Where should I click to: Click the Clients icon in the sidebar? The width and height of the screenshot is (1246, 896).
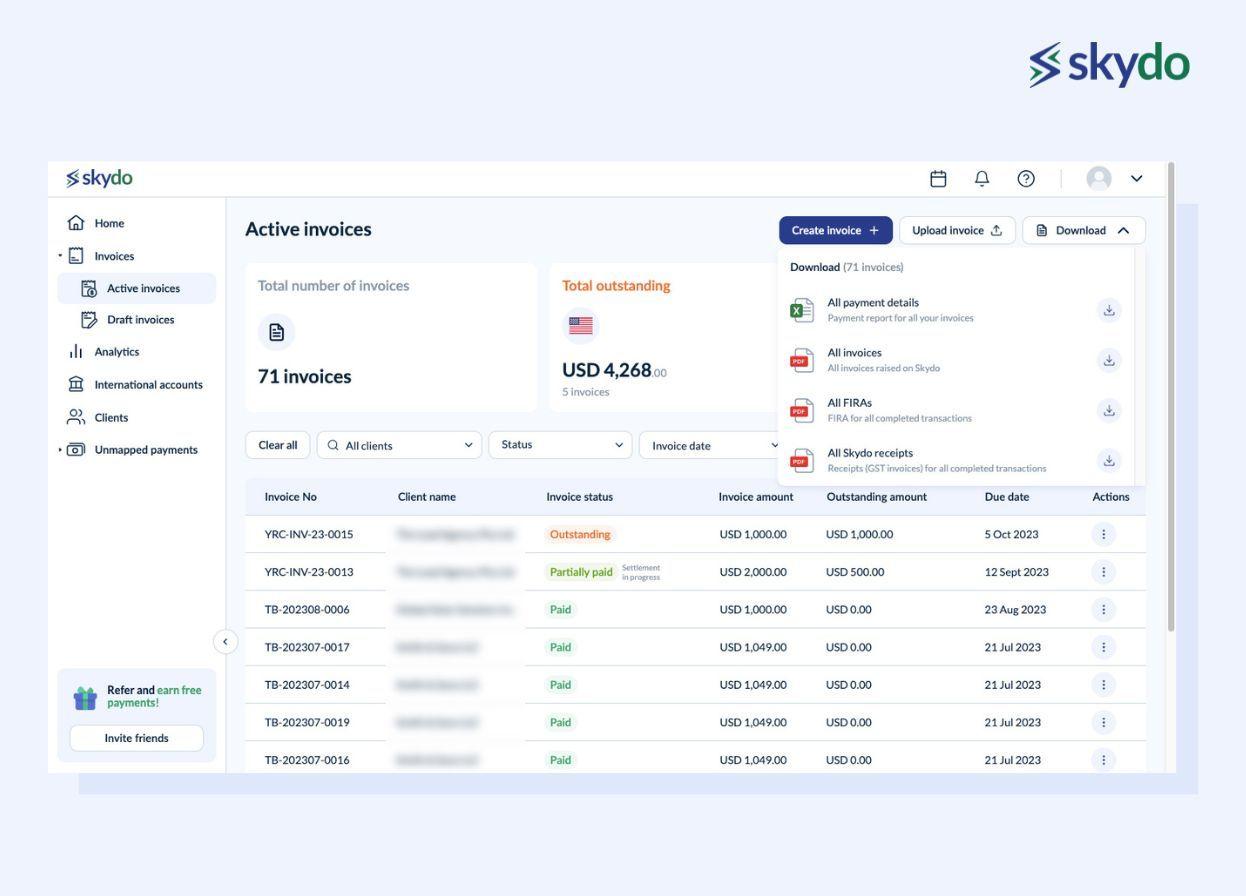click(x=75, y=417)
